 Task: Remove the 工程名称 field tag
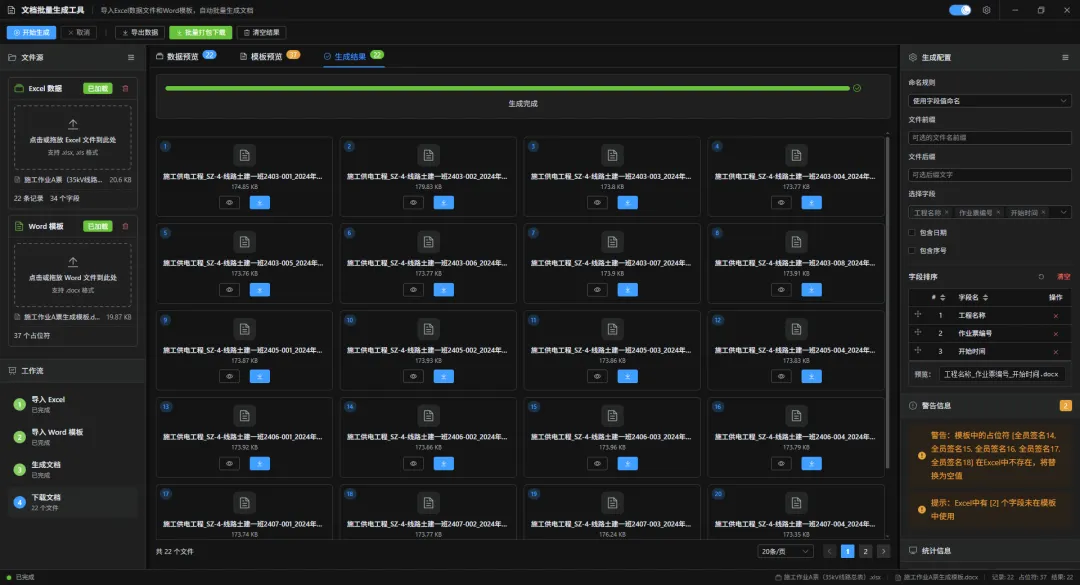(x=946, y=212)
